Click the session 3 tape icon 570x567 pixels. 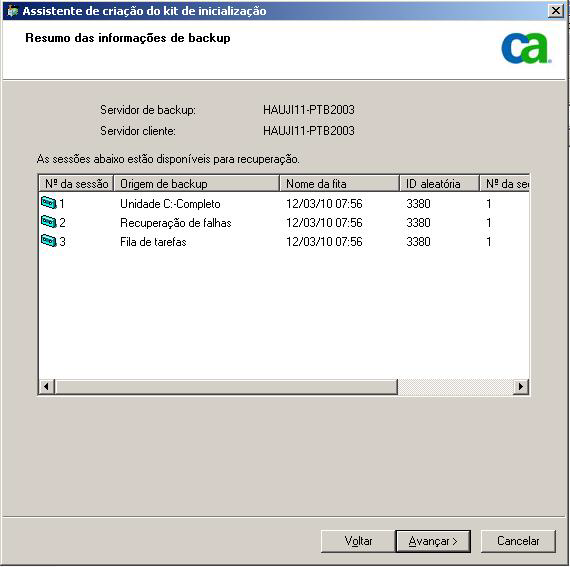49,241
